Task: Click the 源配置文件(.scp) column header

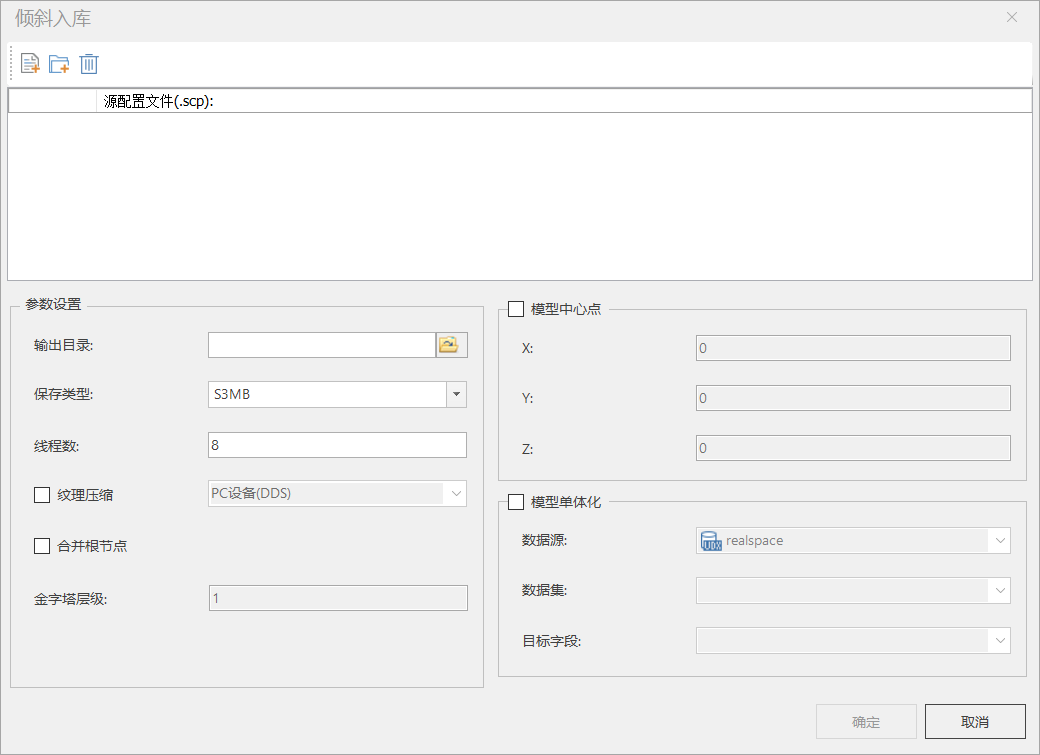Action: pyautogui.click(x=160, y=101)
